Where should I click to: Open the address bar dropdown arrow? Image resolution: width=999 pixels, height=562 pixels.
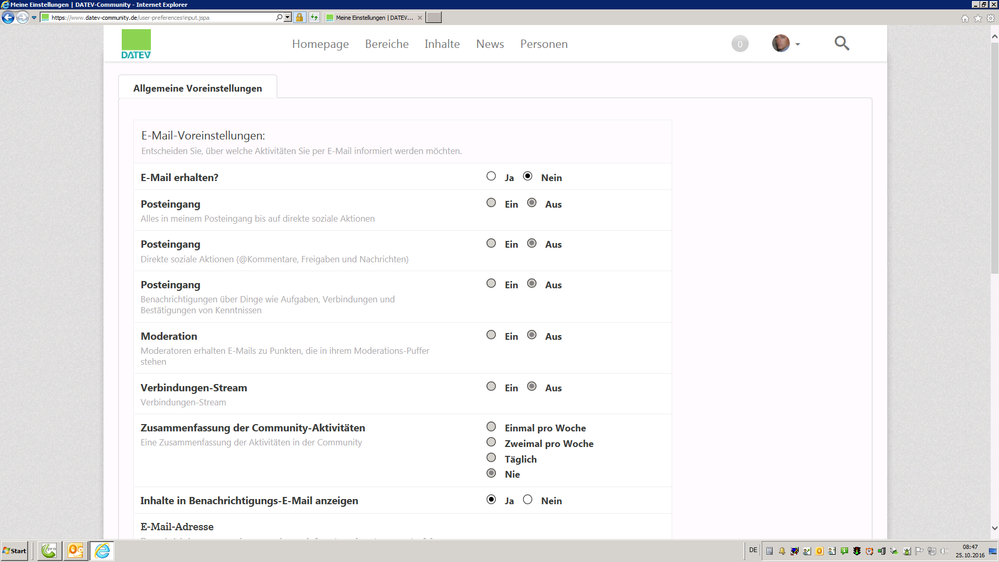click(x=287, y=17)
